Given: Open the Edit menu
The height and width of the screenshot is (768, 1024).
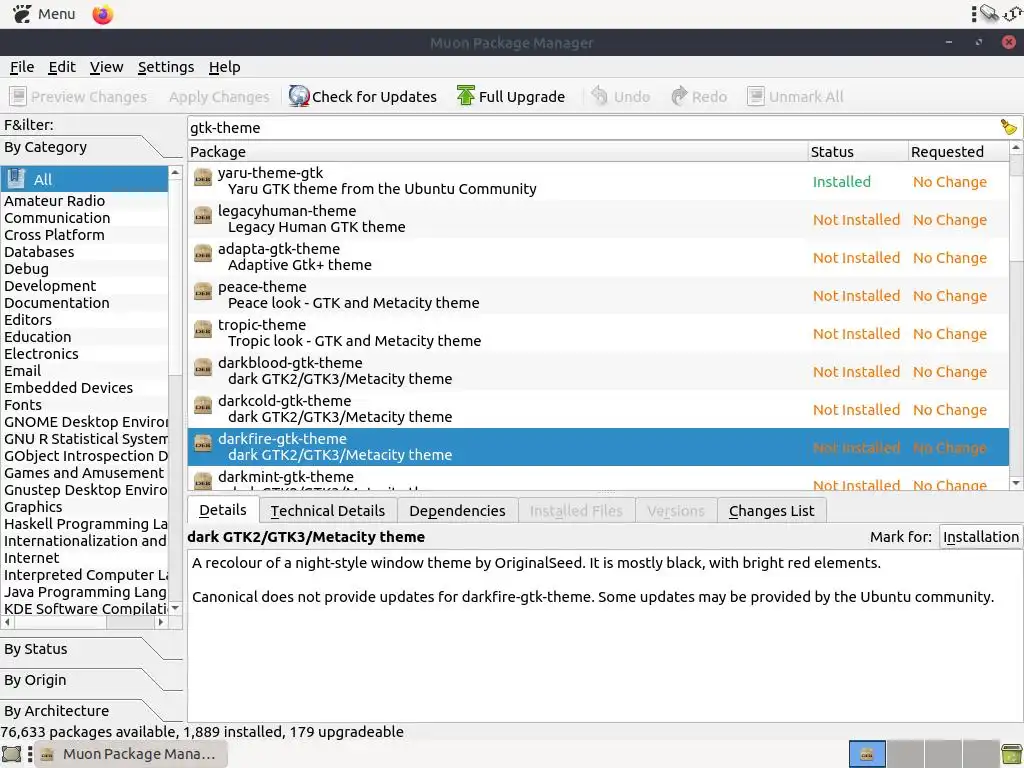Looking at the screenshot, I should click(x=62, y=67).
